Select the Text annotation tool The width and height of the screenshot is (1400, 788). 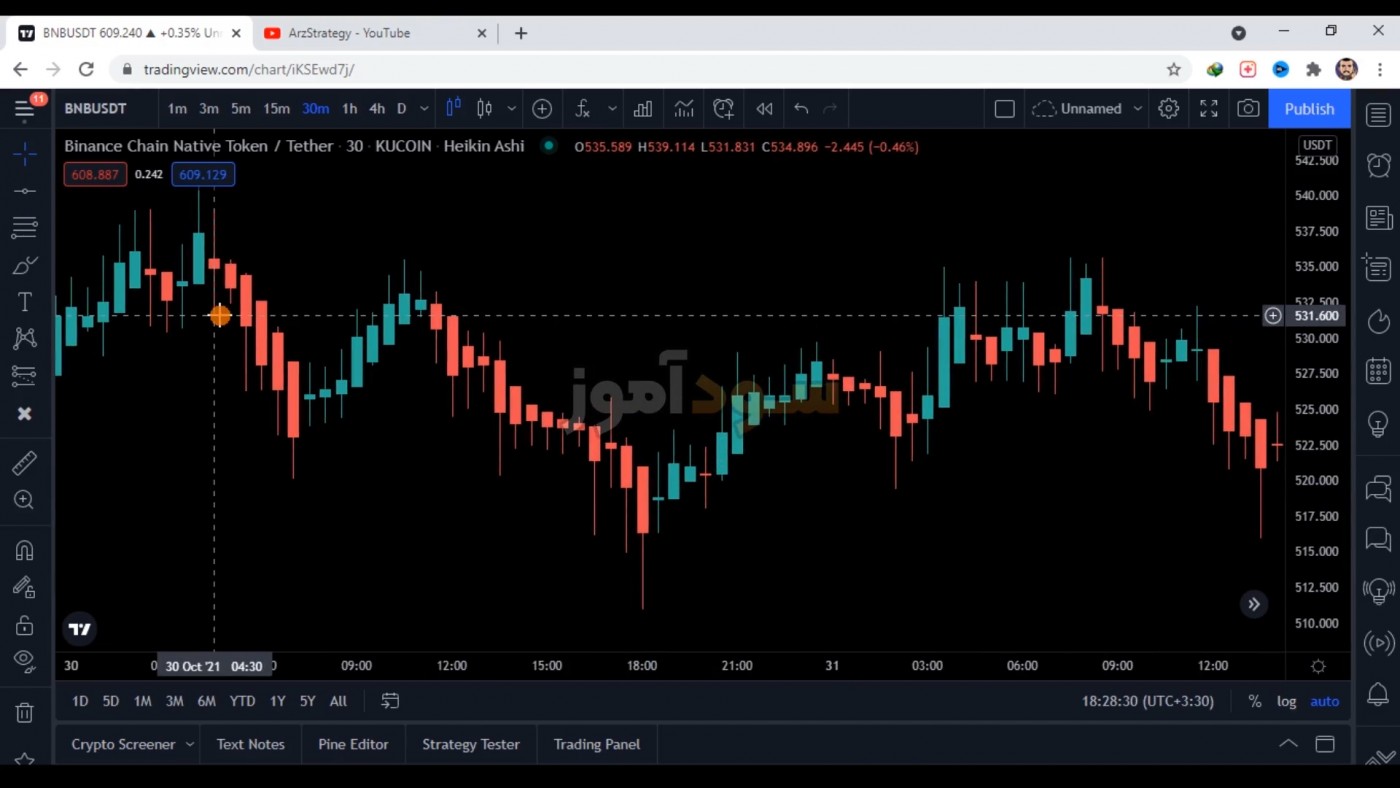tap(25, 302)
